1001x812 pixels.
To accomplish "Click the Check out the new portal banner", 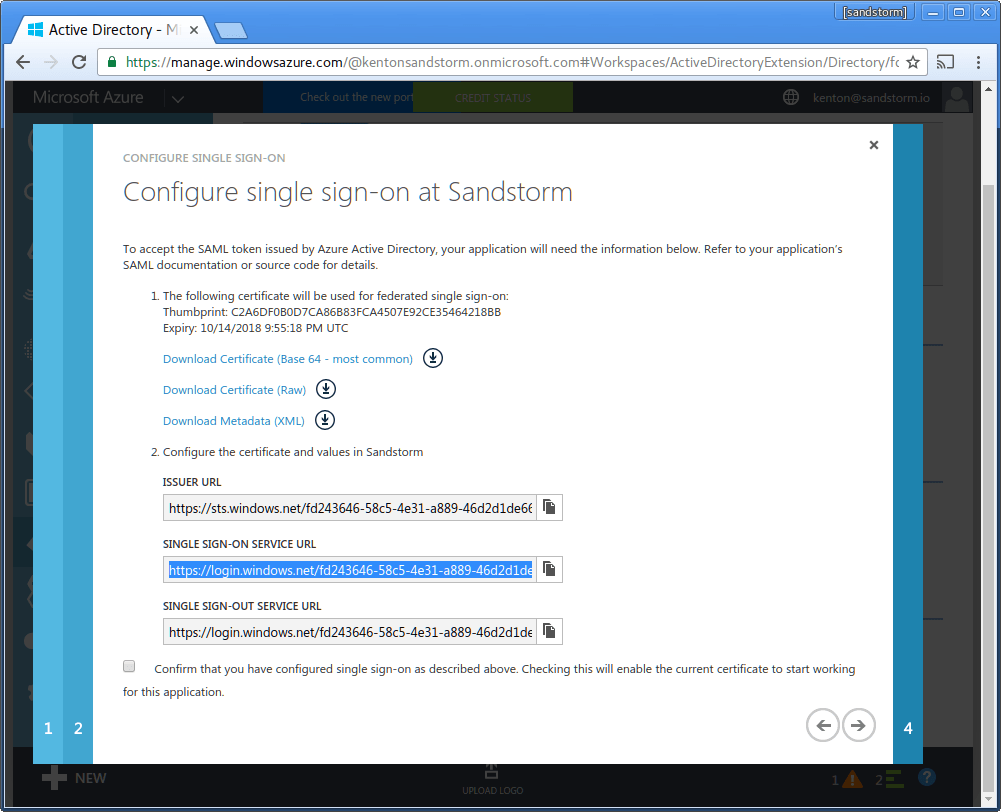I will click(338, 97).
